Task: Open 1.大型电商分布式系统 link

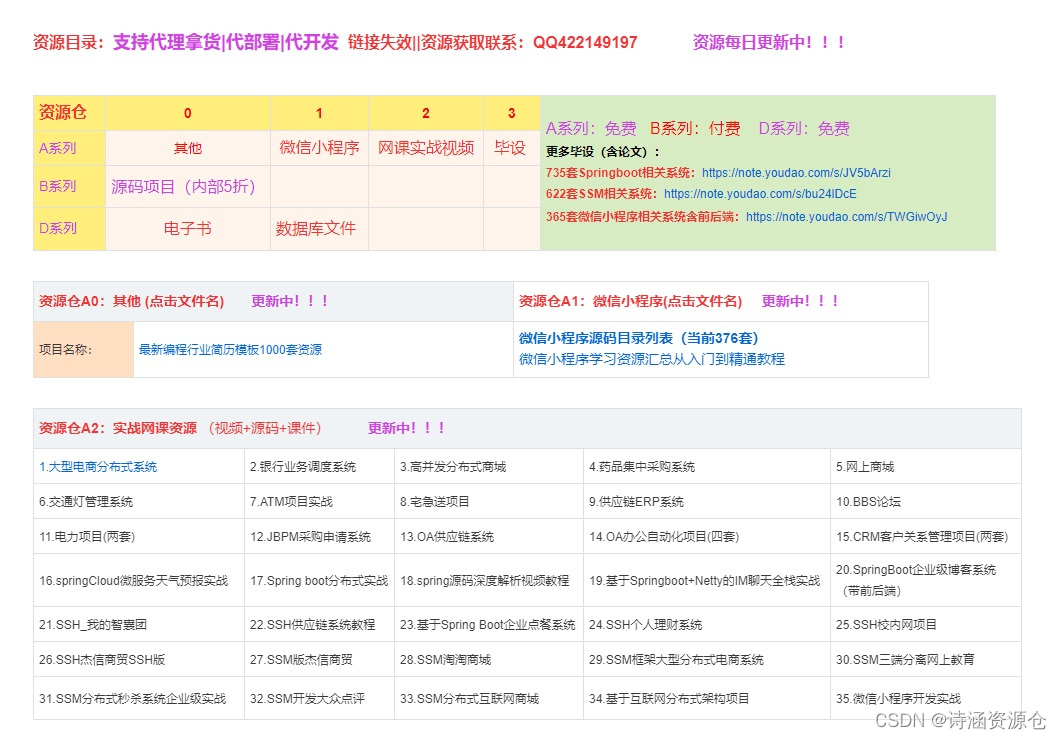Action: pyautogui.click(x=98, y=467)
